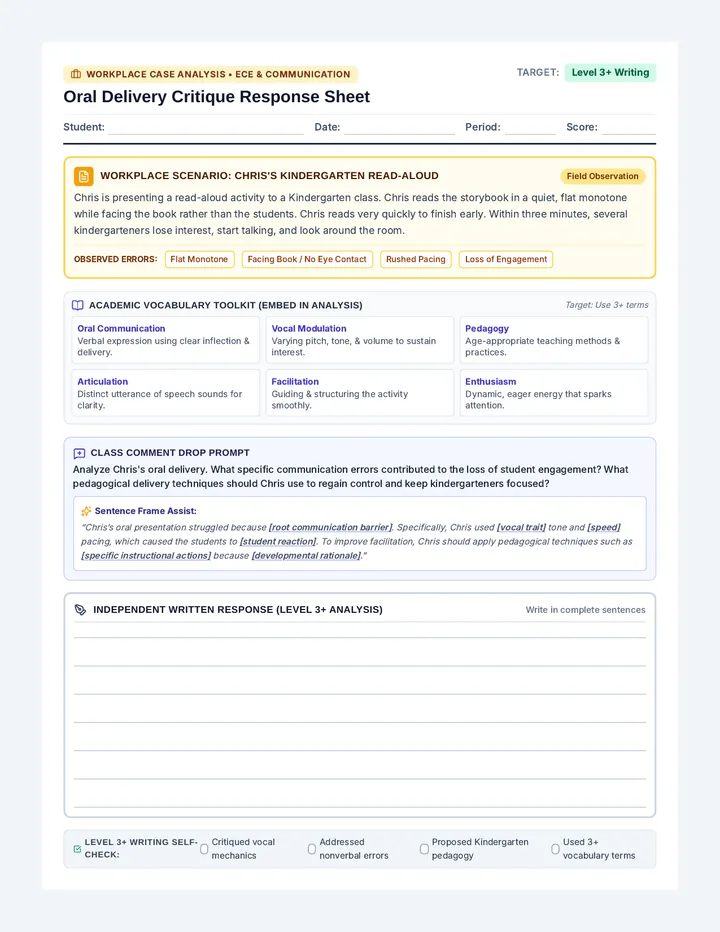Check the Addressed nonverbal errors box
The width and height of the screenshot is (720, 932).
pyautogui.click(x=312, y=849)
